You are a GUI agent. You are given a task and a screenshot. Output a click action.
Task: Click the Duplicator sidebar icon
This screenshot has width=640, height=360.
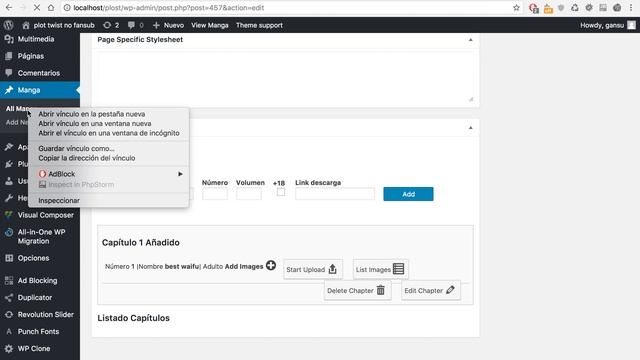click(9, 298)
